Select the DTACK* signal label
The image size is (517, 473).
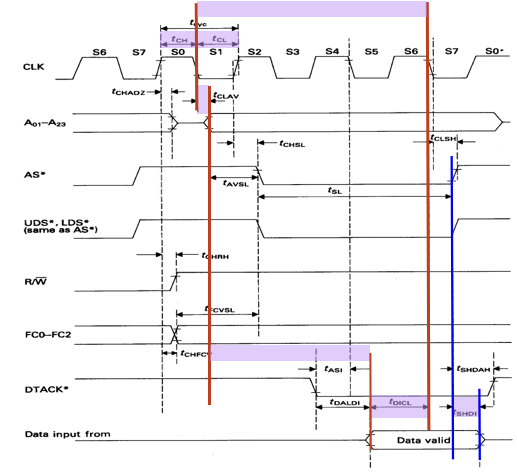tap(46, 389)
